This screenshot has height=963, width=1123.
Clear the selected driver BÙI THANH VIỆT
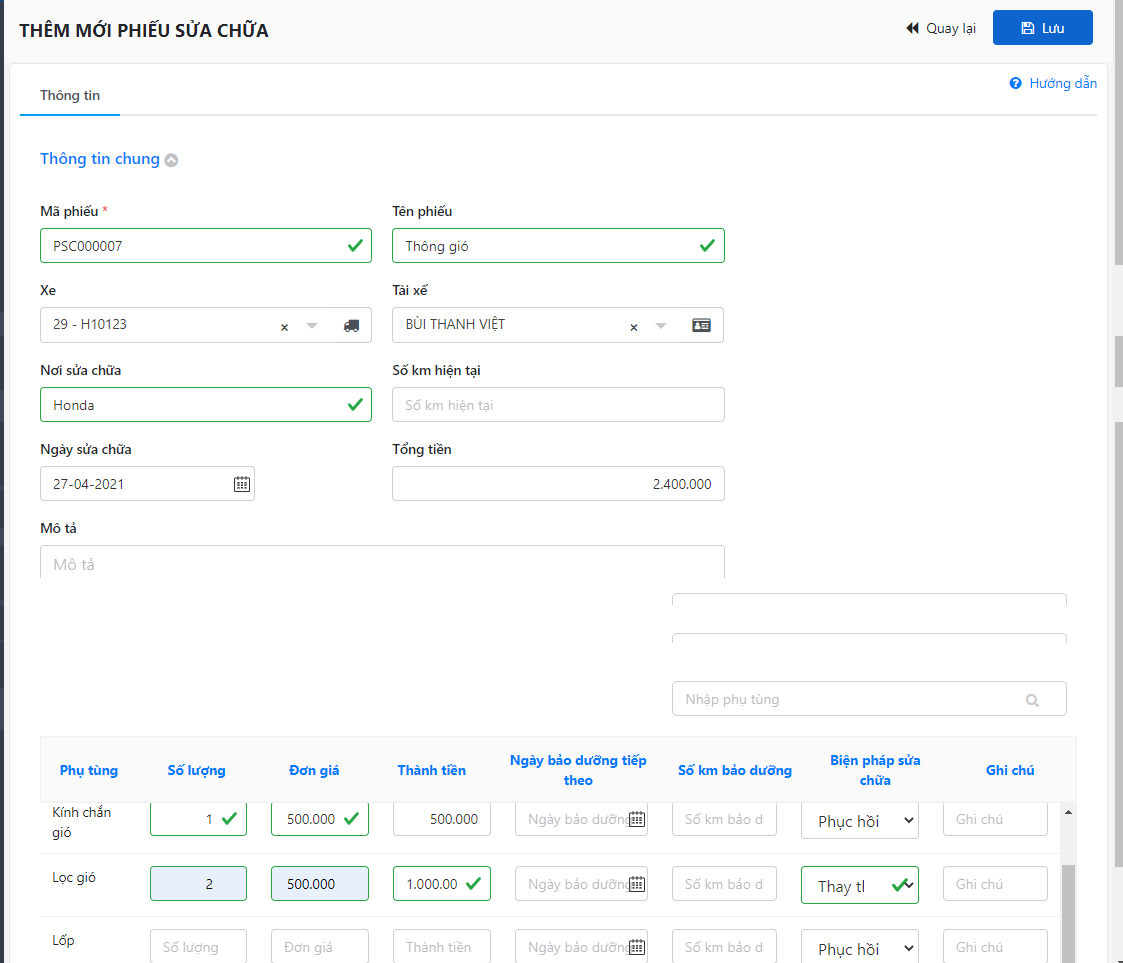tap(633, 327)
